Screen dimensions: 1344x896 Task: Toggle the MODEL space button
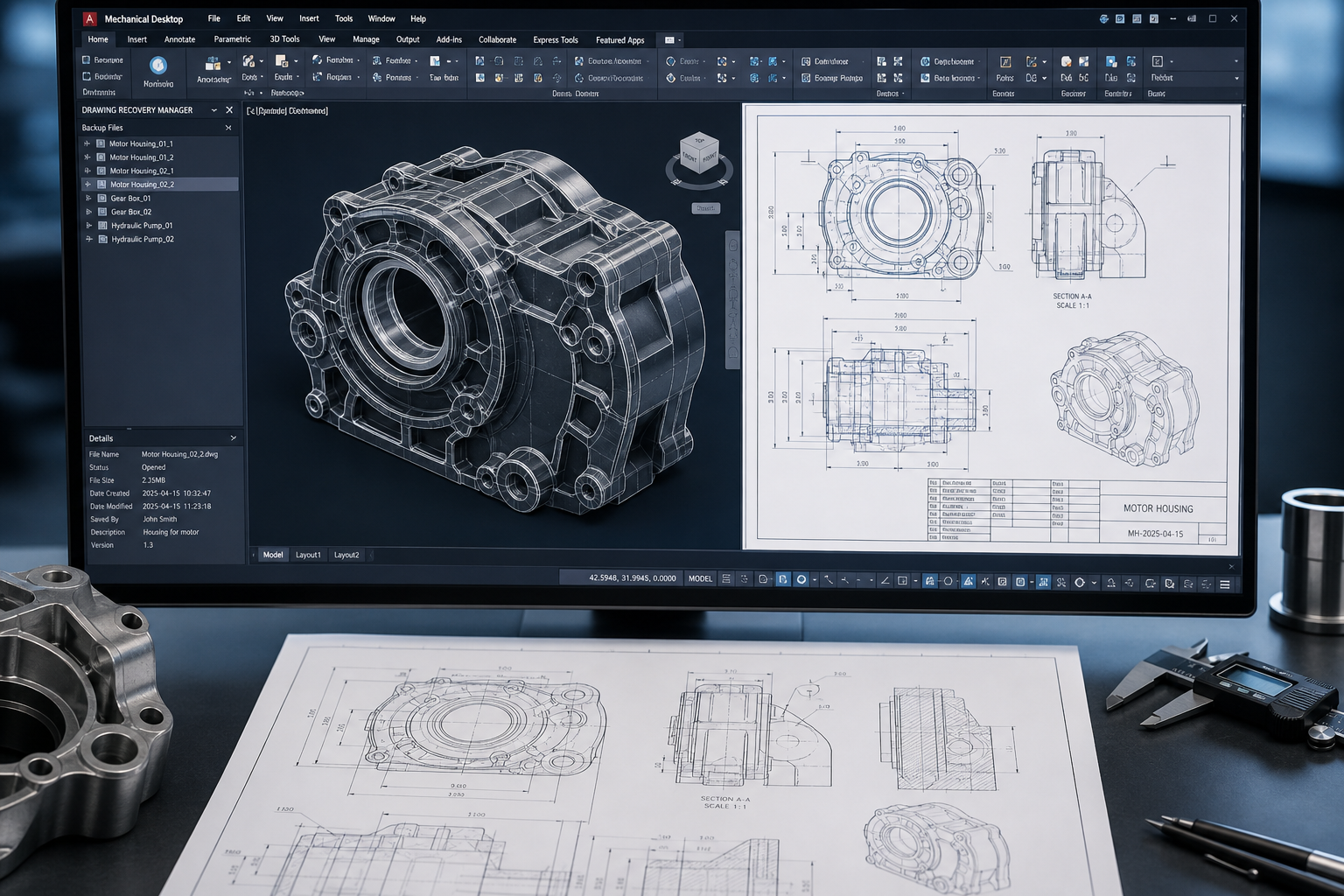click(700, 578)
